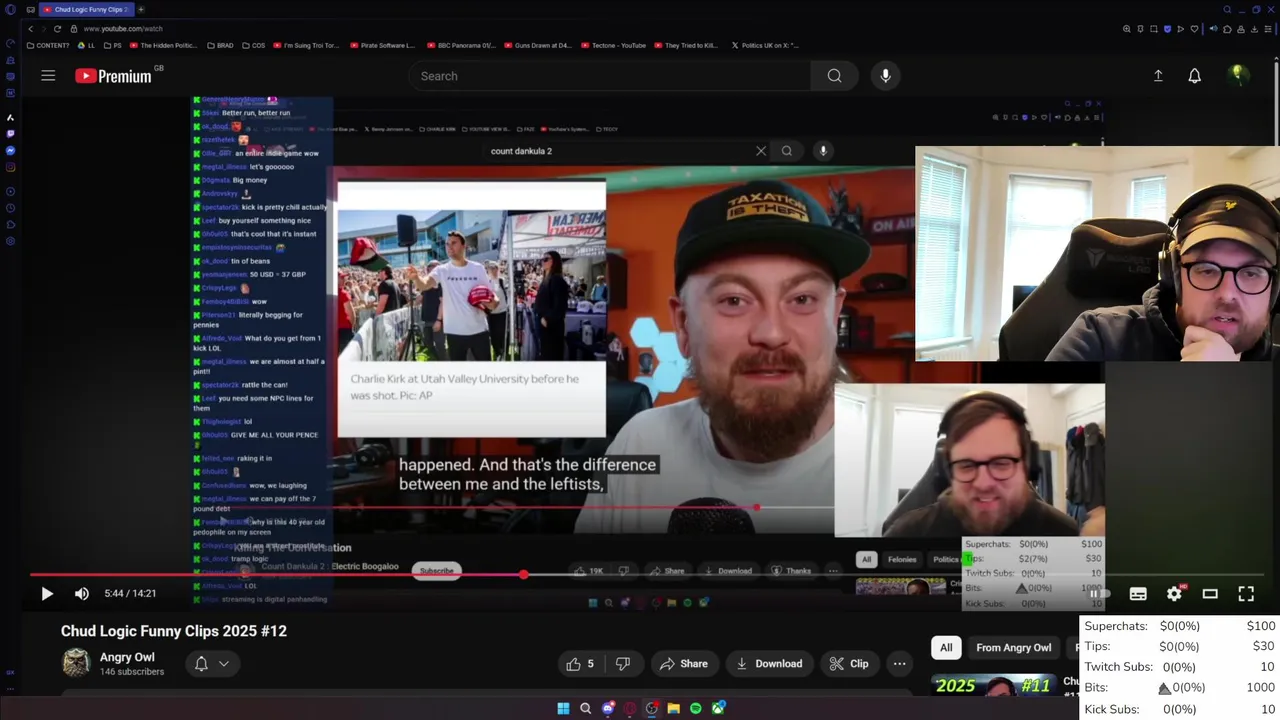Mute the video volume
This screenshot has height=720, width=1280.
[82, 594]
